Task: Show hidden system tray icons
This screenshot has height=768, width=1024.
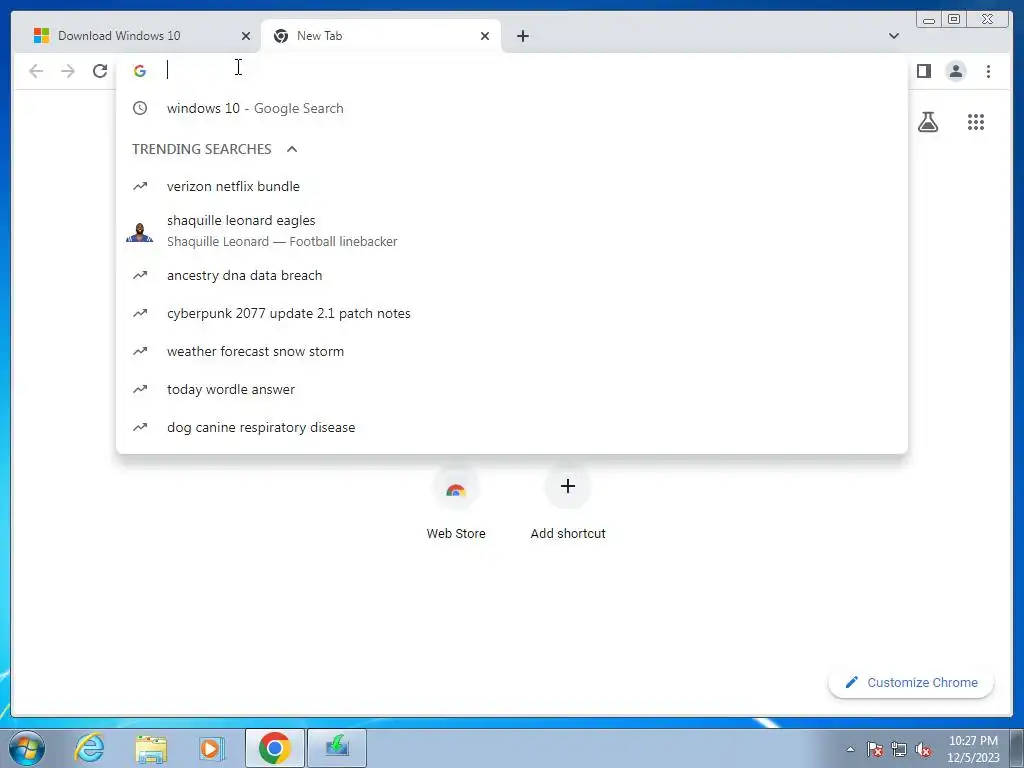Action: (x=850, y=749)
